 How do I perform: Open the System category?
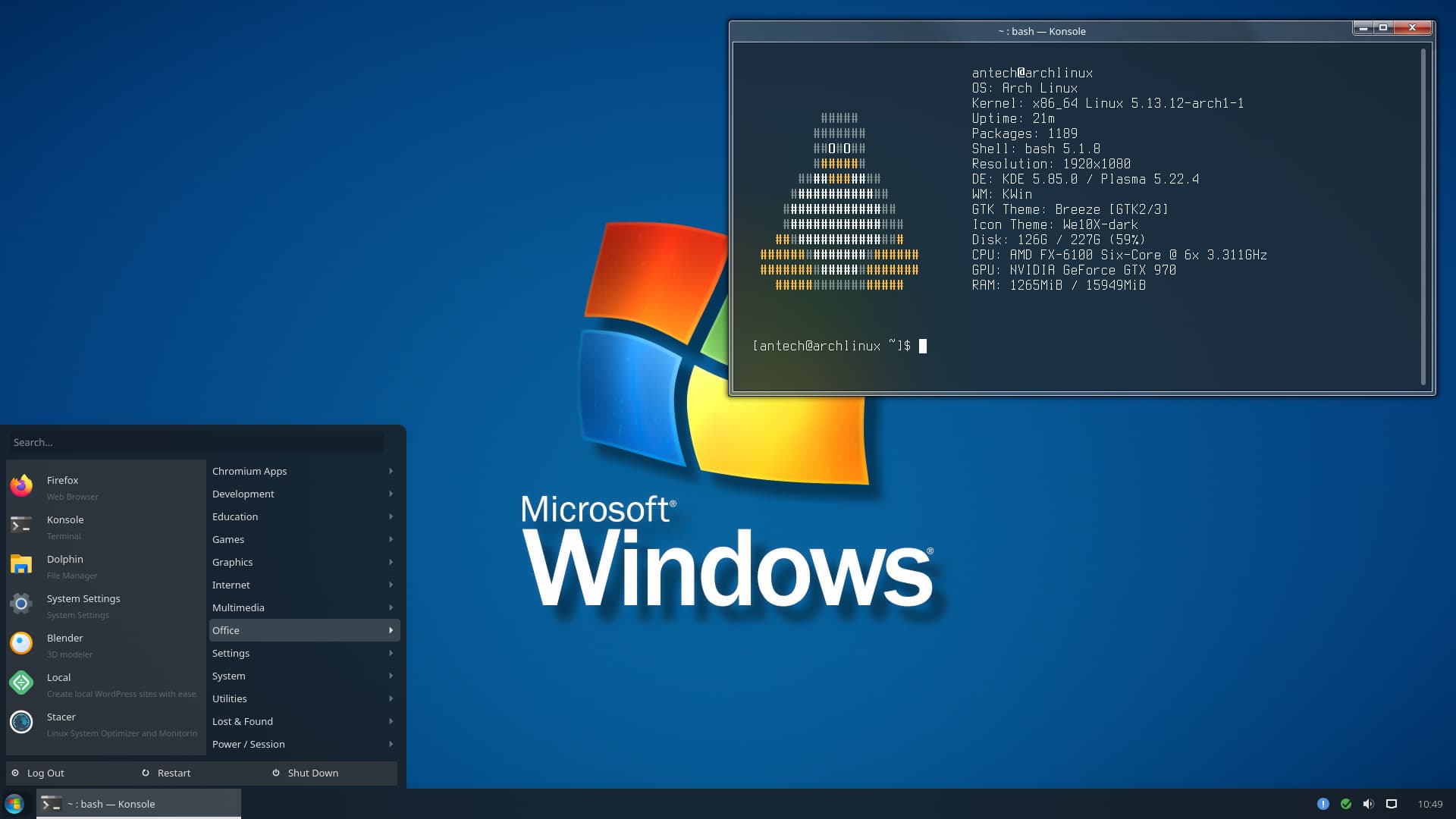point(304,676)
